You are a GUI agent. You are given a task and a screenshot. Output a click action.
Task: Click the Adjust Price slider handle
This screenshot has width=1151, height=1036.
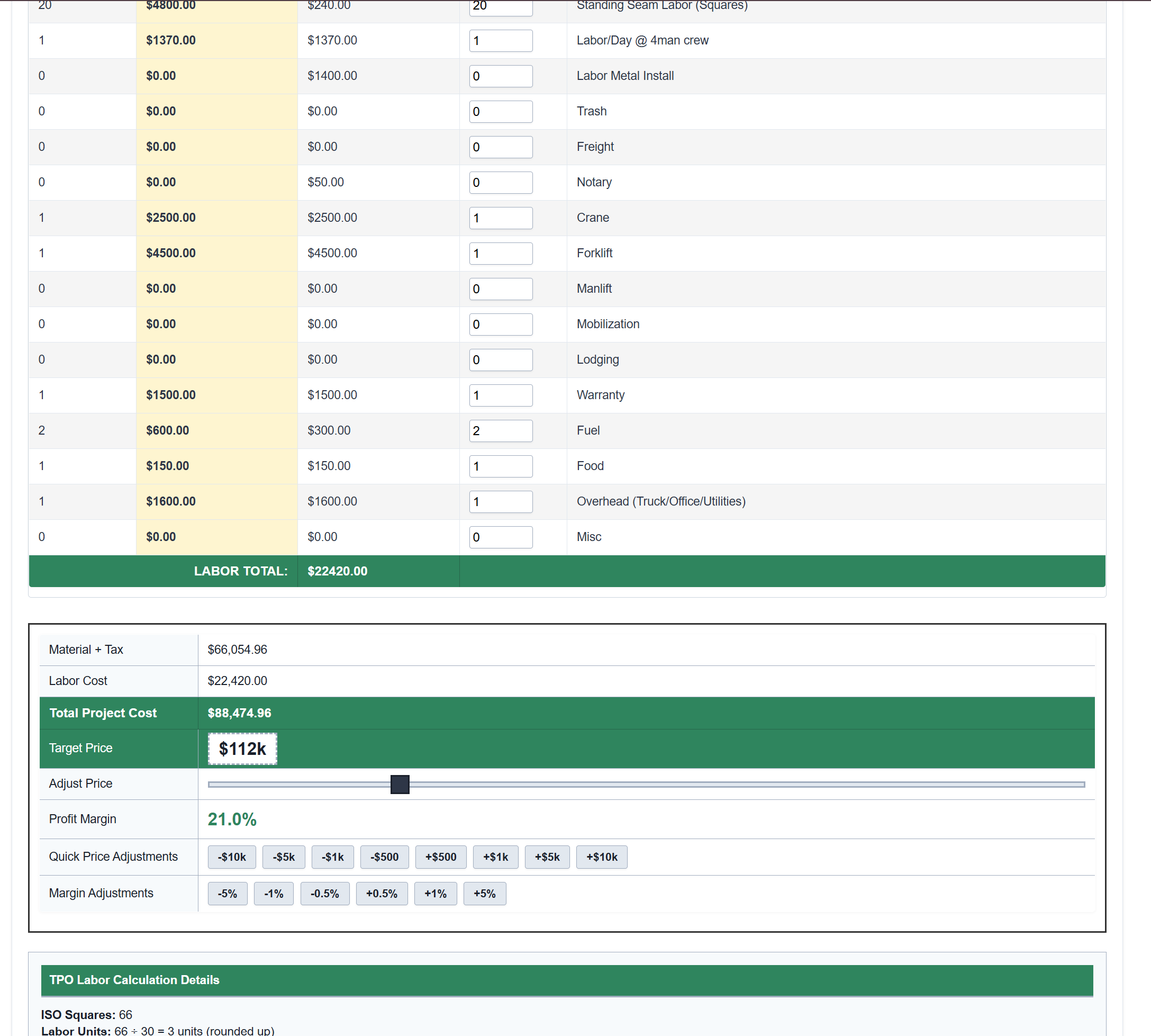pos(400,785)
